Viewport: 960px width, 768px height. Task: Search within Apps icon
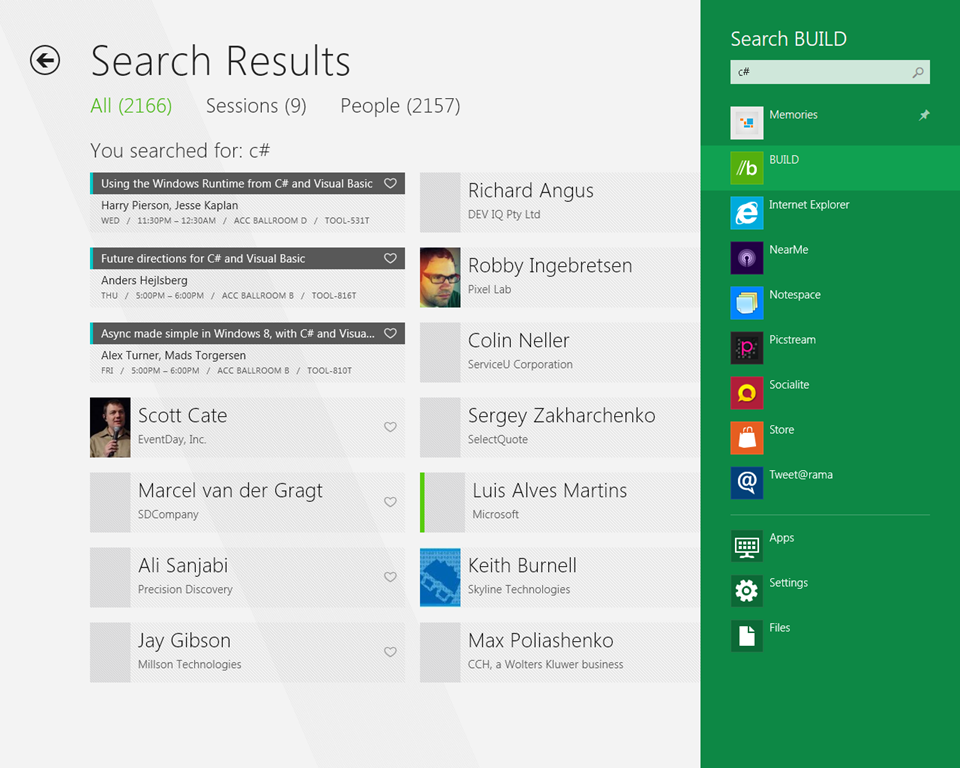[746, 546]
